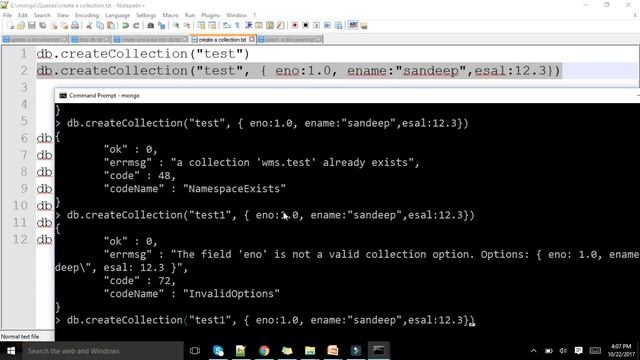
Task: Open the Run menu
Action: (190, 15)
